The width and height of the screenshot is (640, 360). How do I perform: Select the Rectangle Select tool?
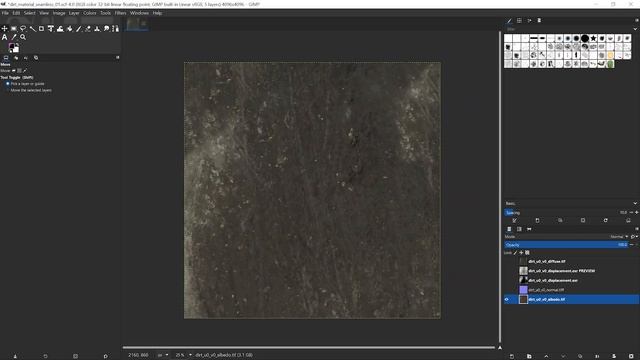14,29
